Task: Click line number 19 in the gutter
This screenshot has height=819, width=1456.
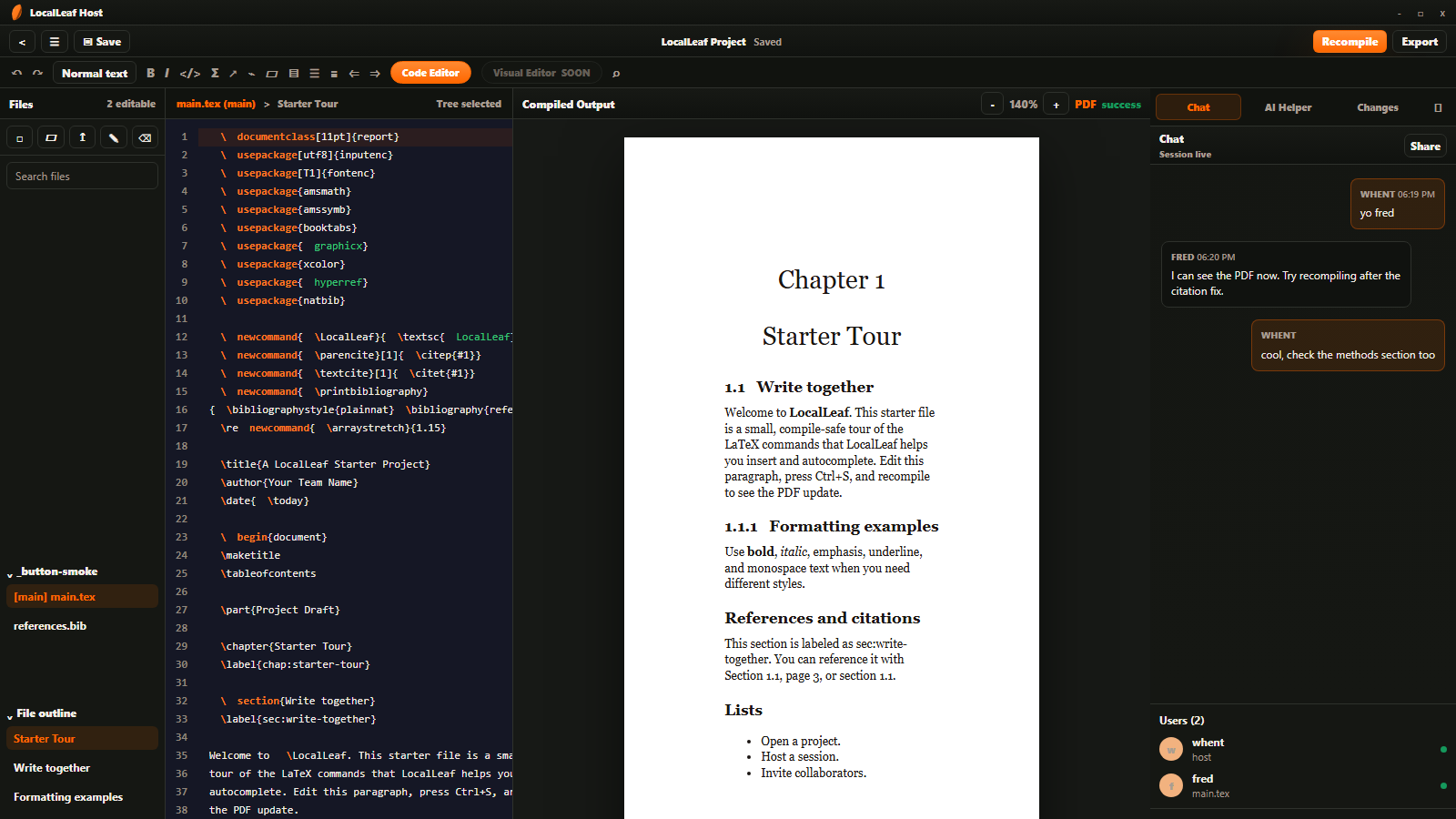Action: point(182,464)
